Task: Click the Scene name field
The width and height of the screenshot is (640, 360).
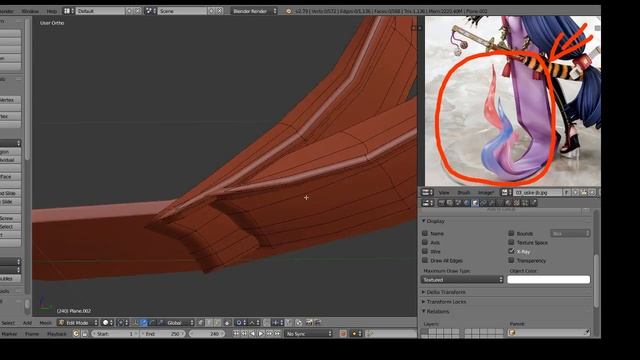Action: pyautogui.click(x=182, y=11)
